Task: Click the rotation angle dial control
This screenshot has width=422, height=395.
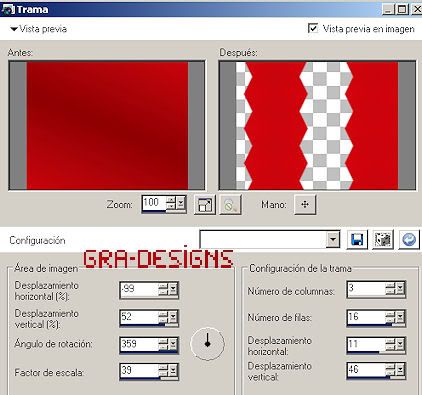Action: 207,344
